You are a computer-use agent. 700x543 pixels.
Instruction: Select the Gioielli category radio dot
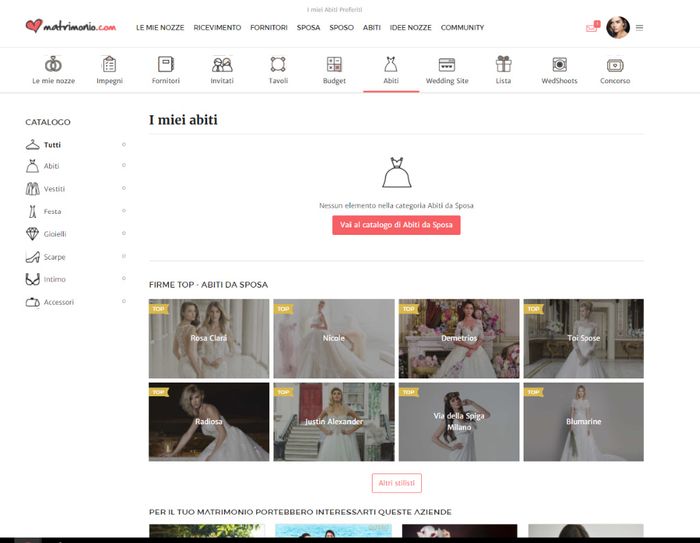[124, 234]
